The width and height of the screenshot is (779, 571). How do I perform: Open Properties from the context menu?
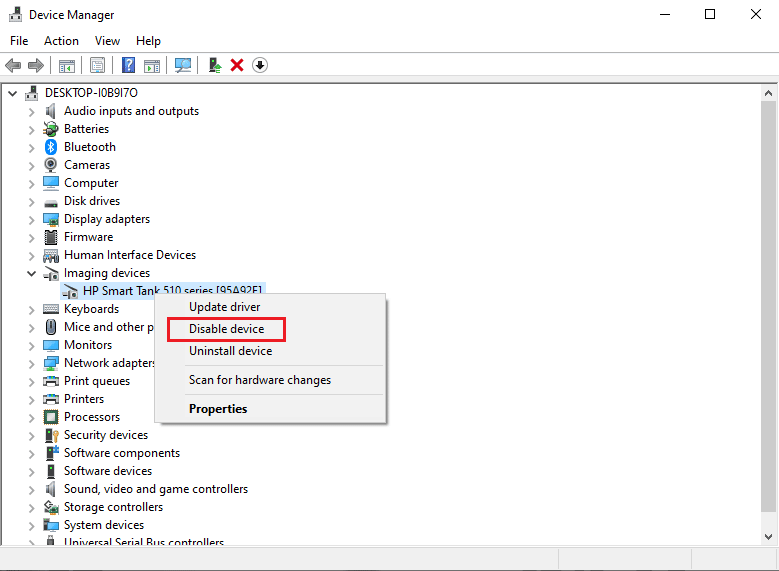point(270,409)
